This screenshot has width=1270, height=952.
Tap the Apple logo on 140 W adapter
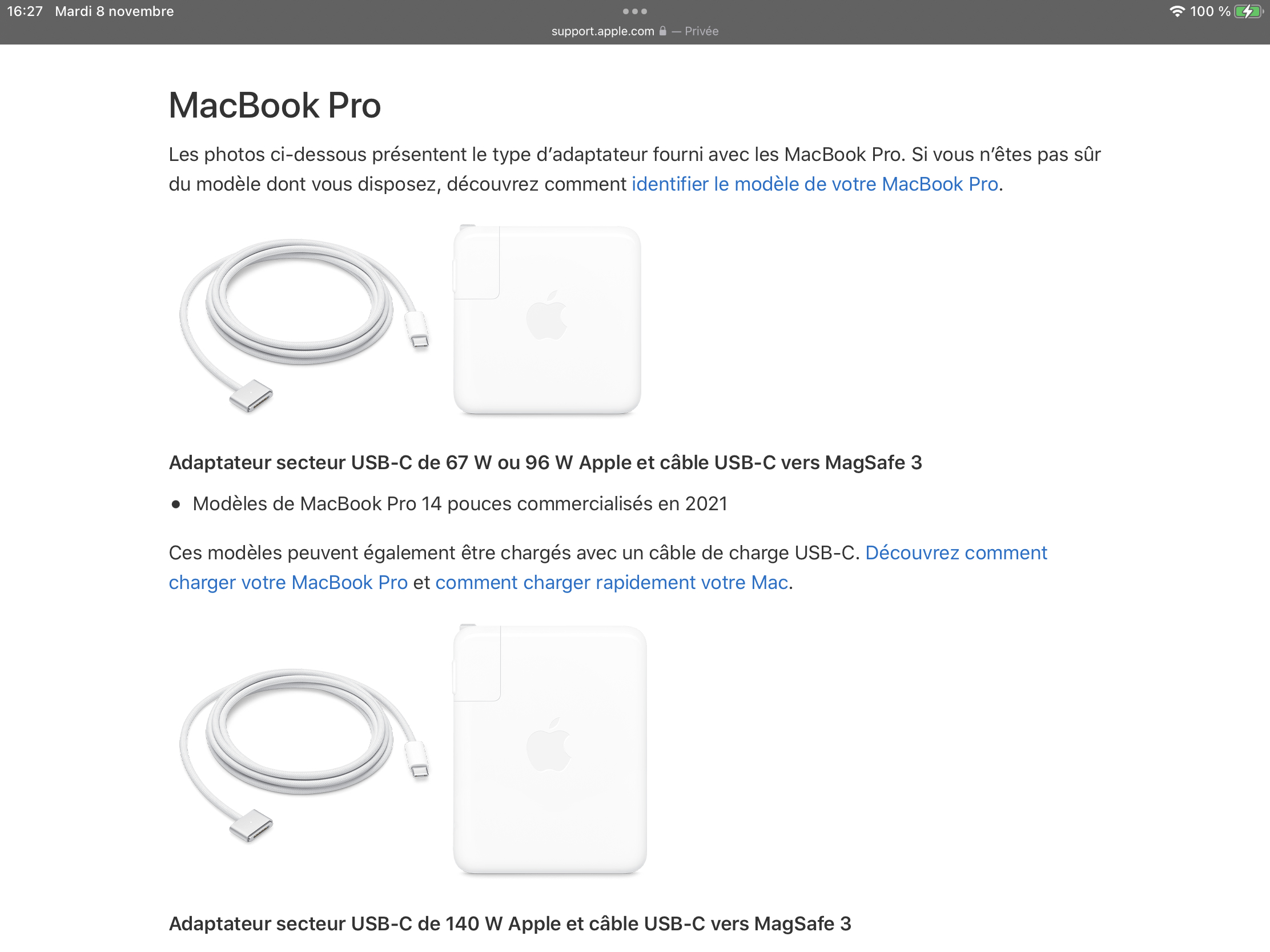(x=549, y=744)
